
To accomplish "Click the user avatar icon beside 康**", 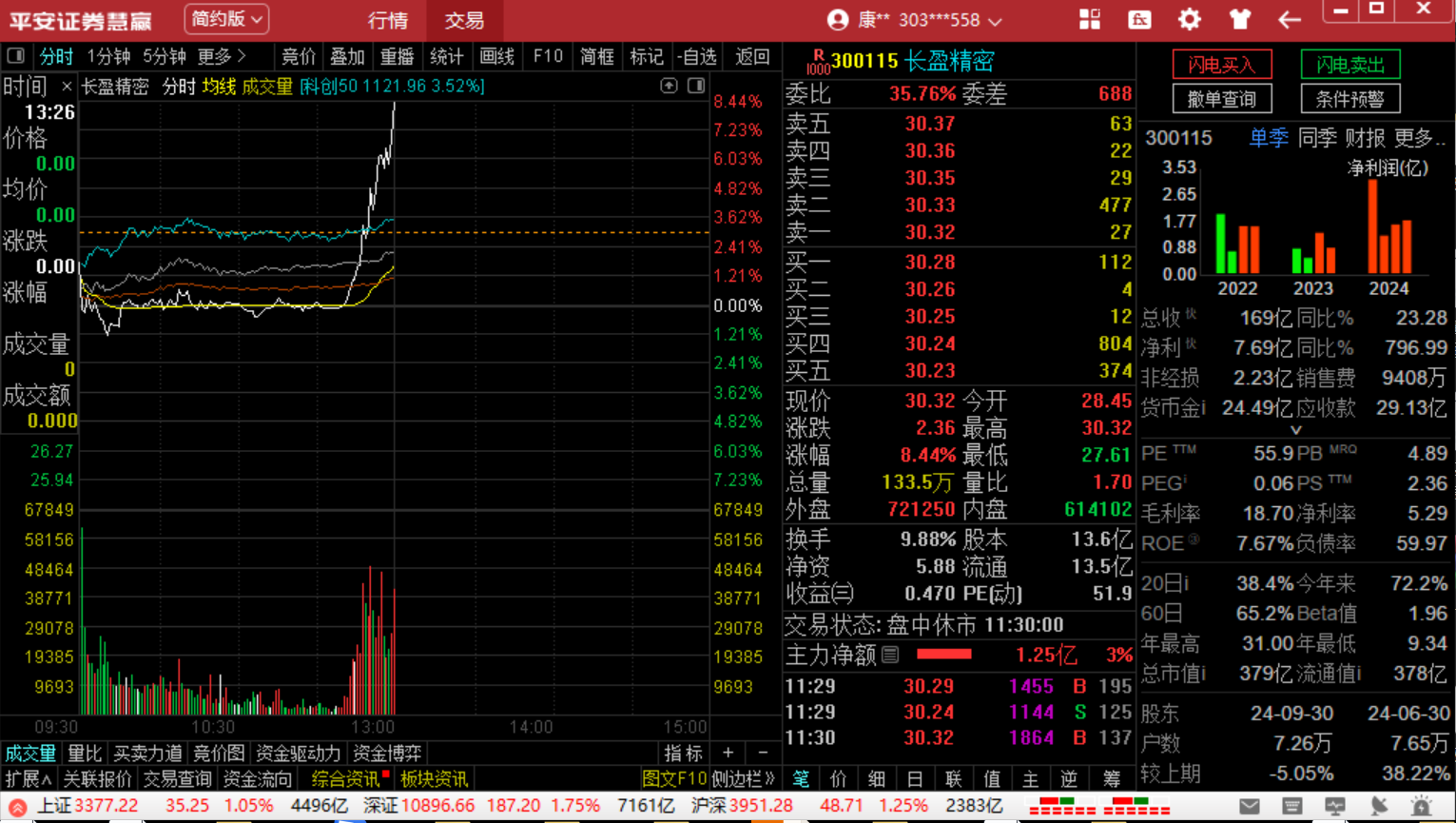I will (x=838, y=20).
